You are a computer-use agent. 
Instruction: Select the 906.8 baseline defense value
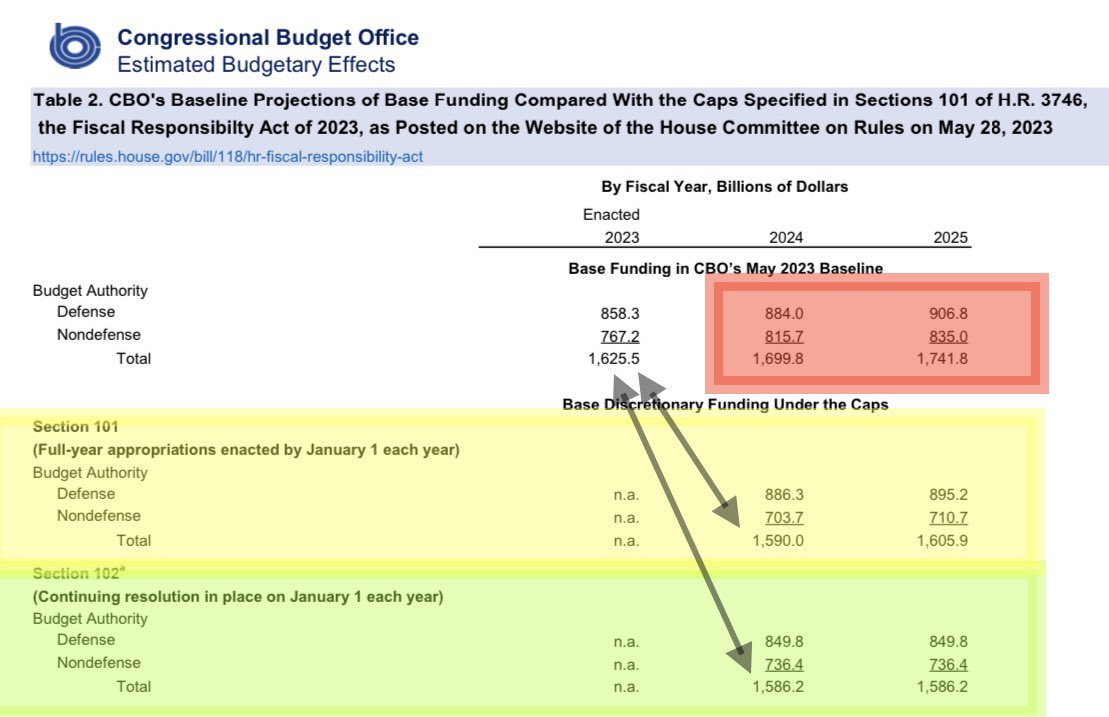(x=948, y=313)
